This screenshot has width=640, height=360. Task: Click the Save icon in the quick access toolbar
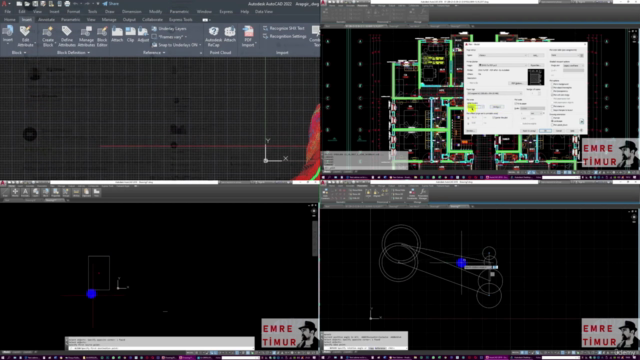pos(35,4)
